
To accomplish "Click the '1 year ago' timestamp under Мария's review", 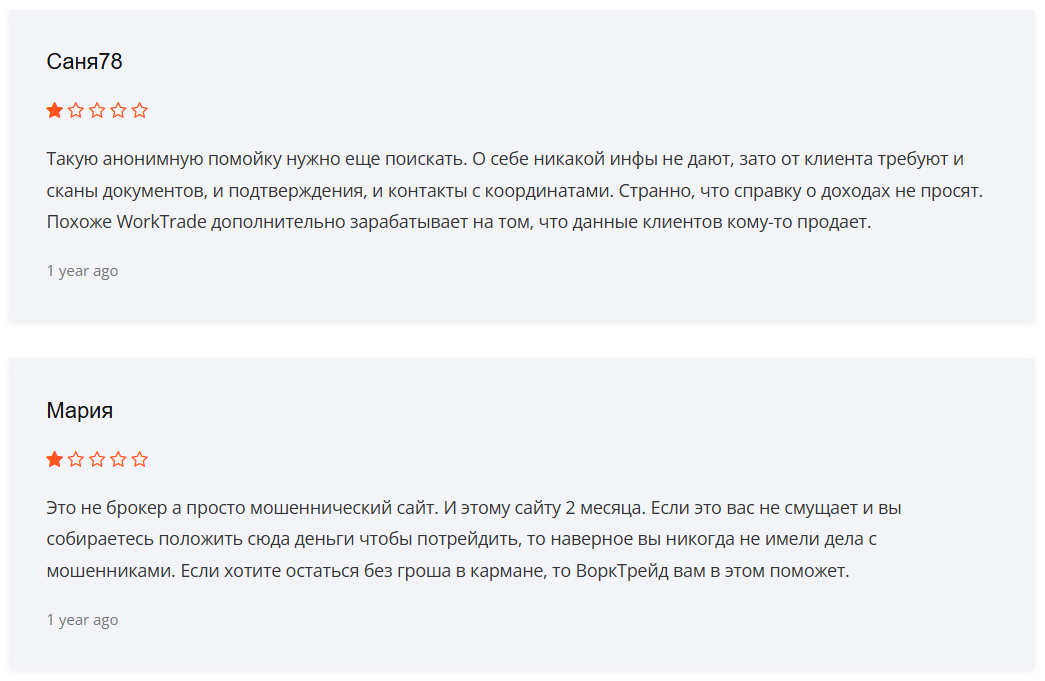I will (x=83, y=620).
